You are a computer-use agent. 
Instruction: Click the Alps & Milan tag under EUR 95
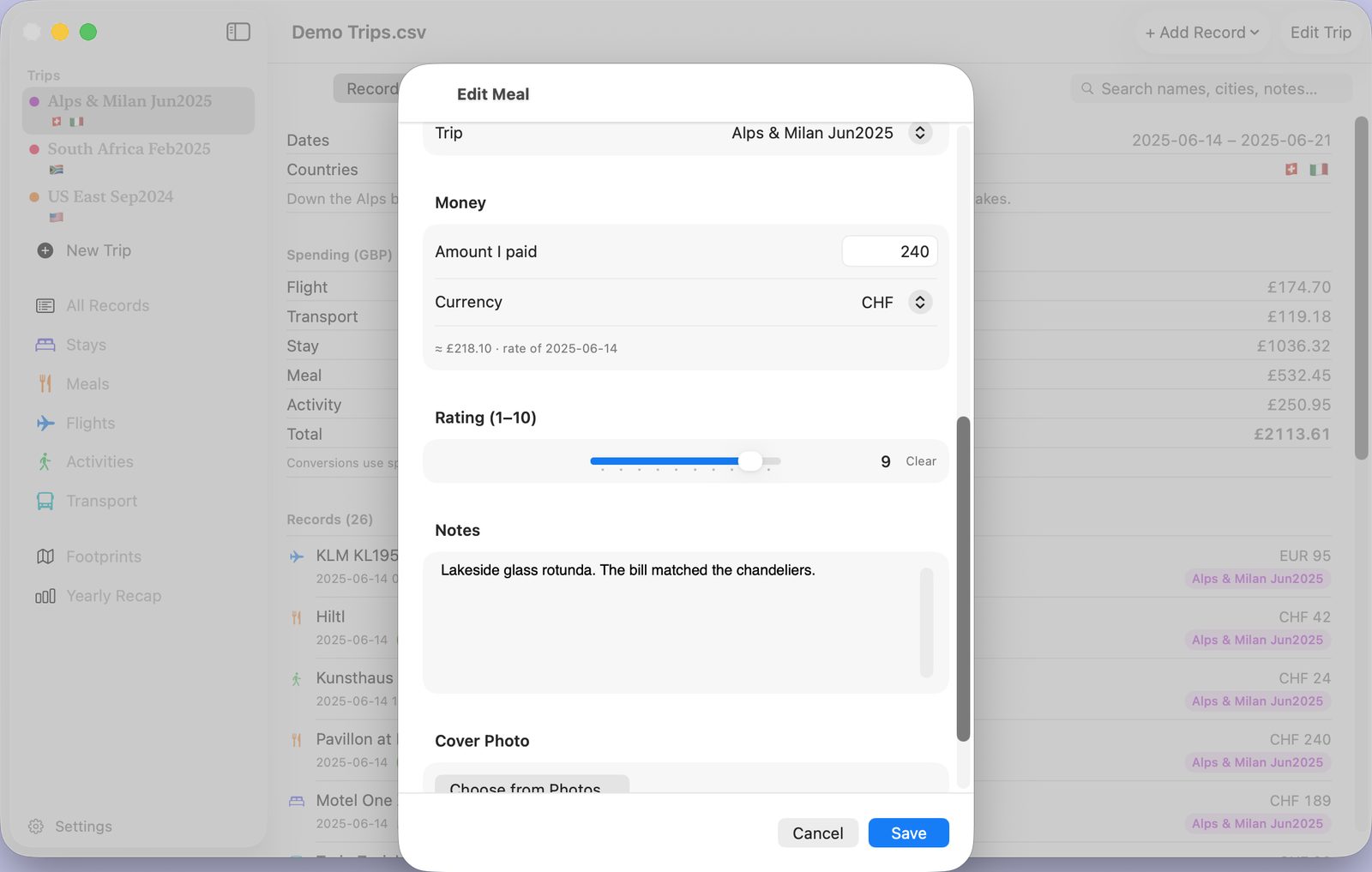[x=1257, y=579]
